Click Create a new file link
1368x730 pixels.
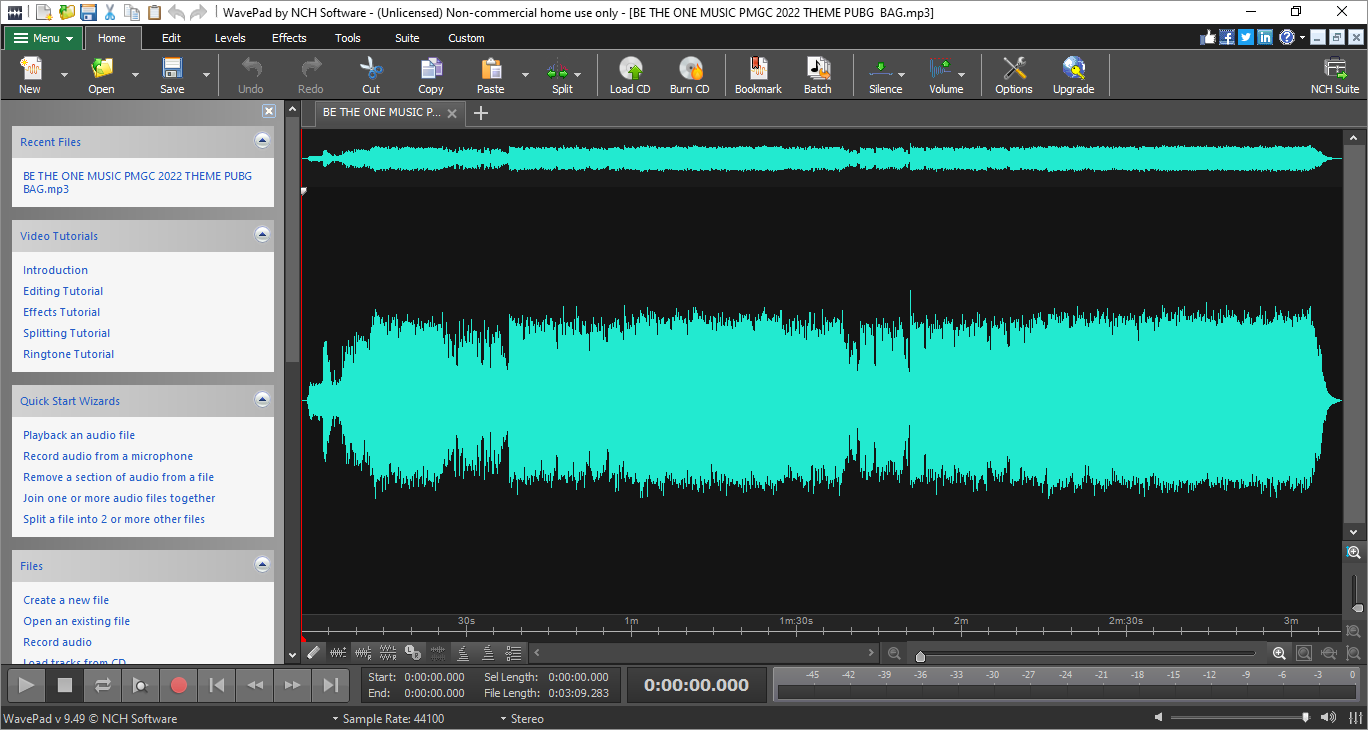click(x=66, y=600)
